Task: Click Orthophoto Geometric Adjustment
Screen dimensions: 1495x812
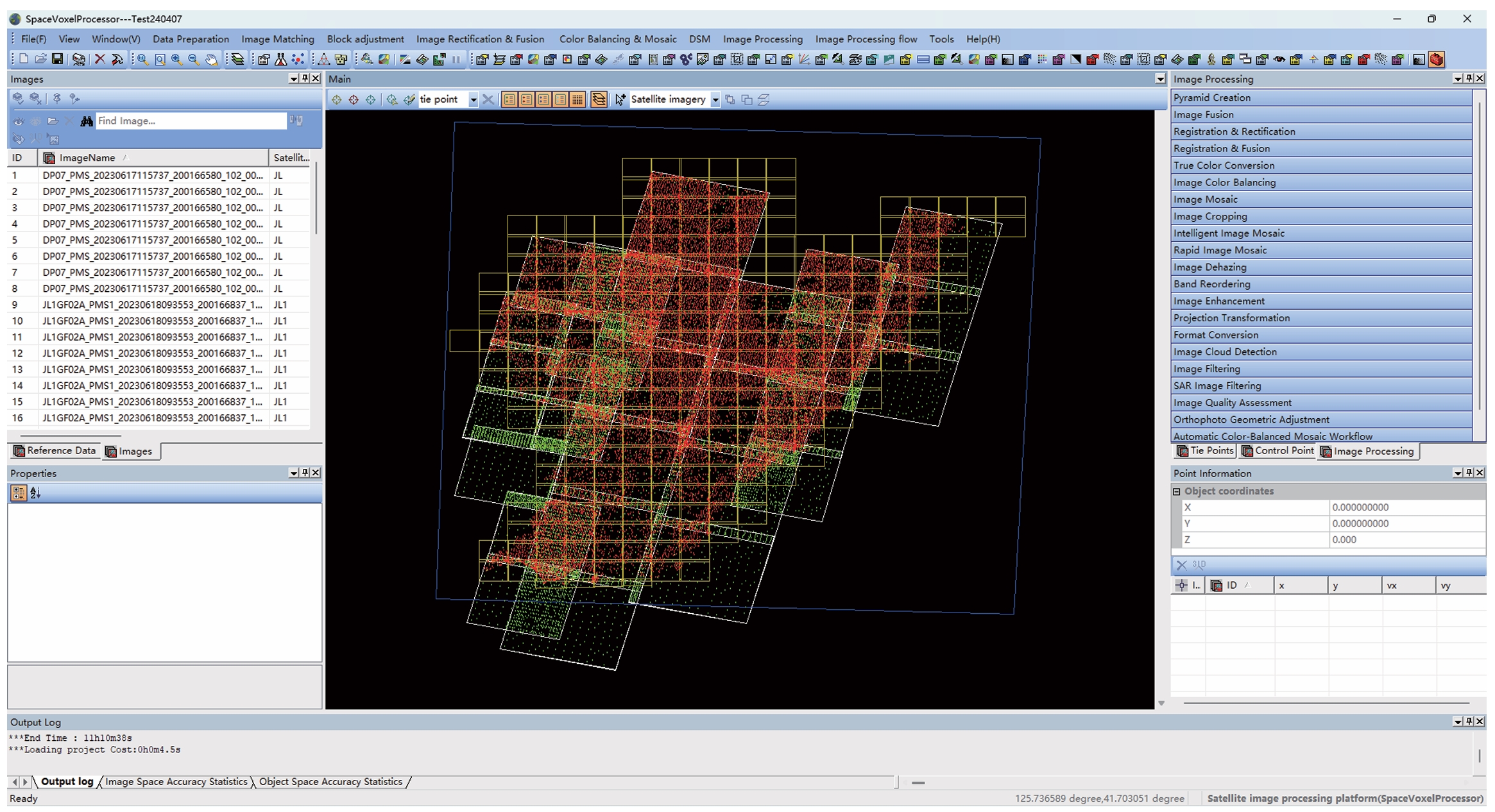Action: coord(1321,419)
